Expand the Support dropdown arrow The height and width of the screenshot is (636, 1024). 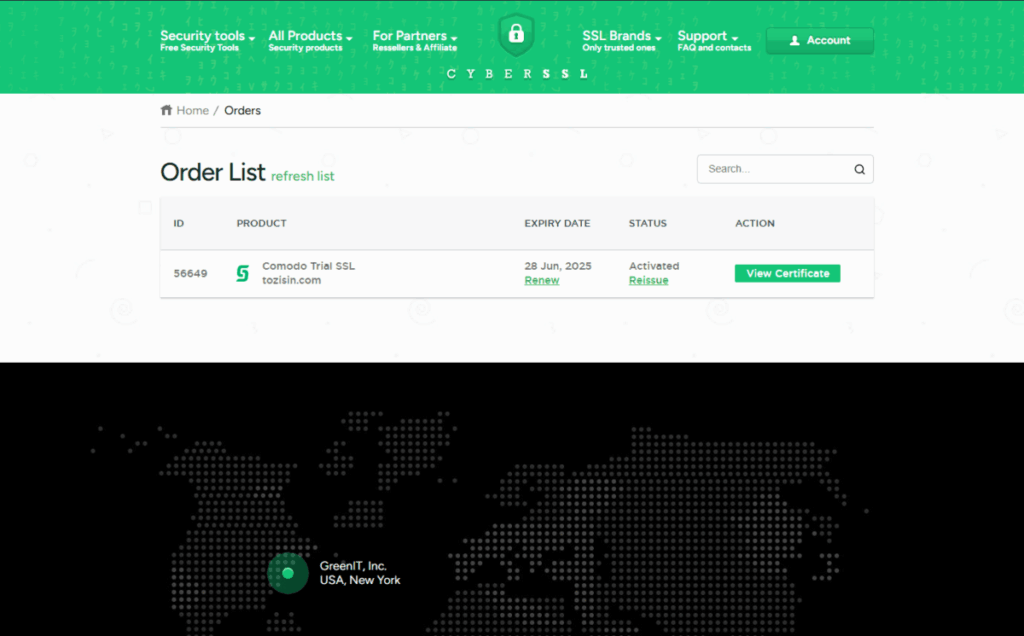pyautogui.click(x=735, y=39)
